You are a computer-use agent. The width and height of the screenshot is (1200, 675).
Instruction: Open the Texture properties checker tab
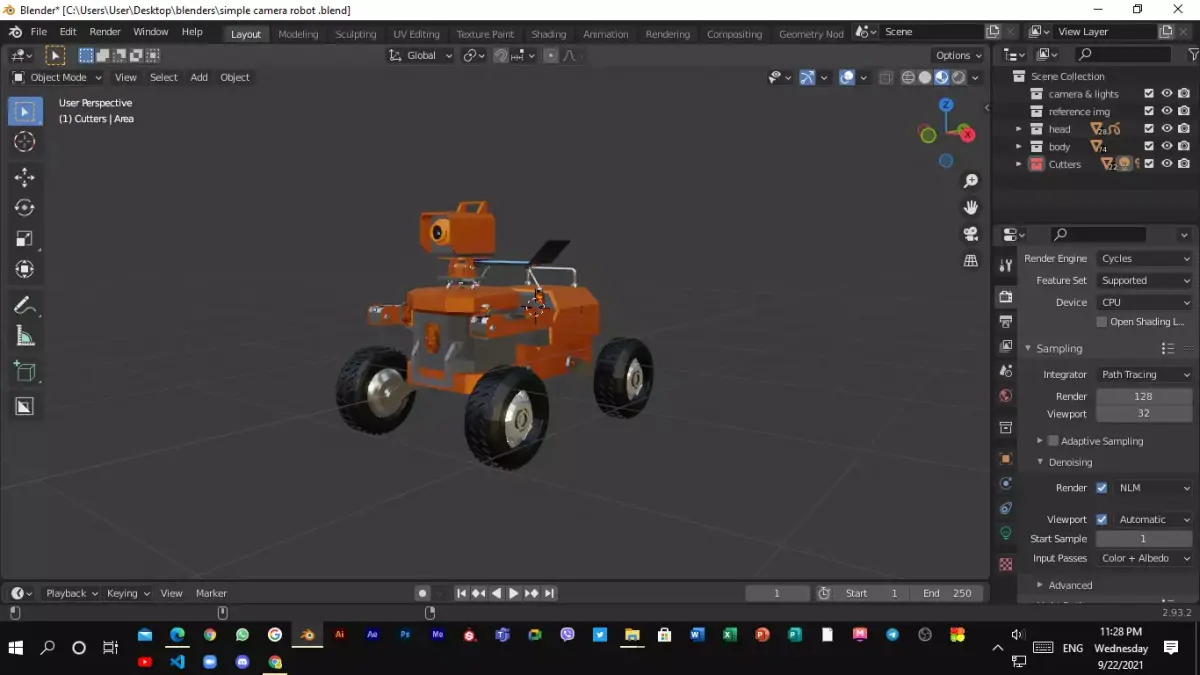pyautogui.click(x=1006, y=564)
